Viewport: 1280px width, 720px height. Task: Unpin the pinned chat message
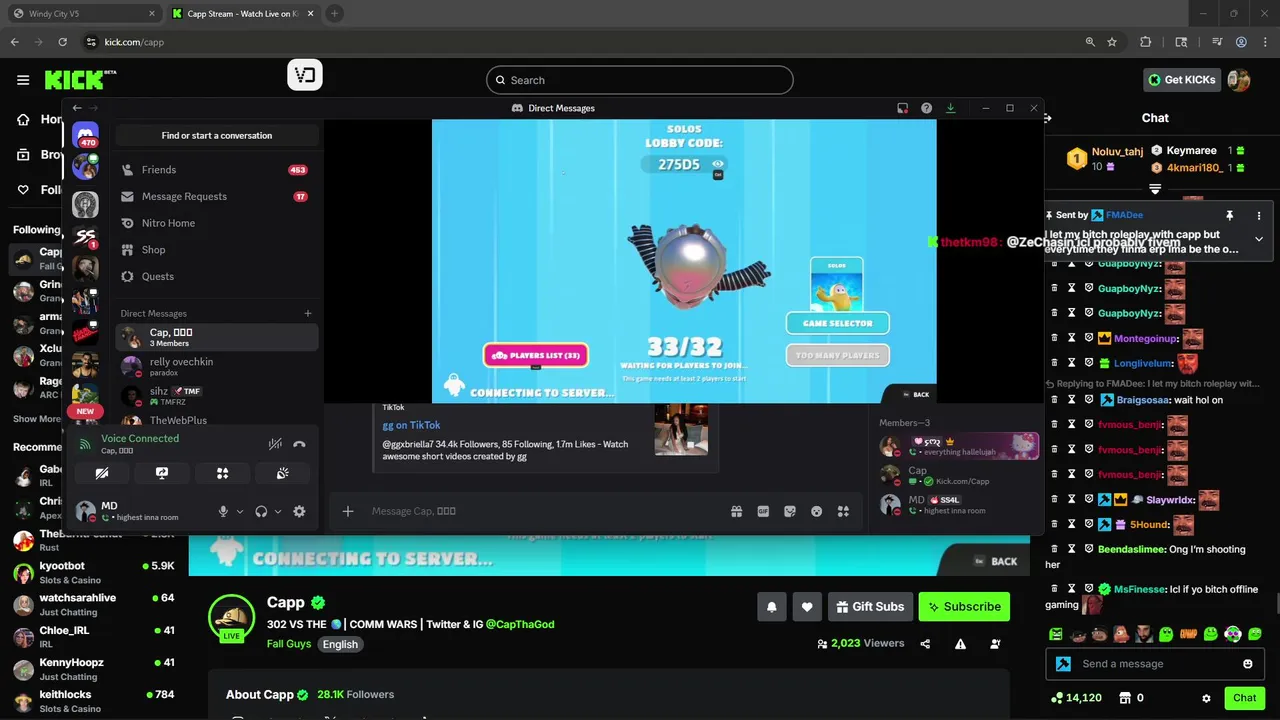(x=1229, y=215)
